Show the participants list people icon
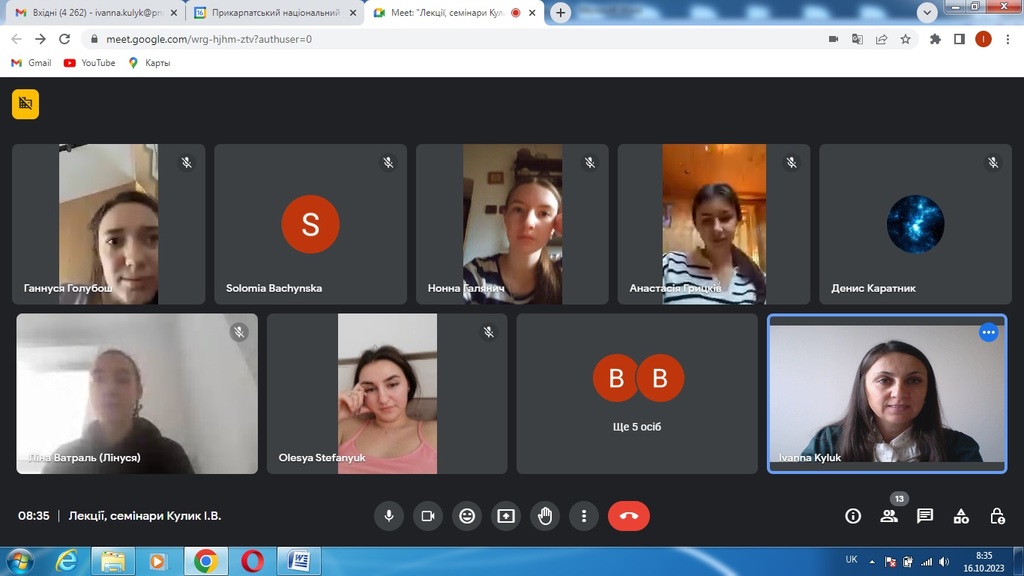 click(x=889, y=516)
